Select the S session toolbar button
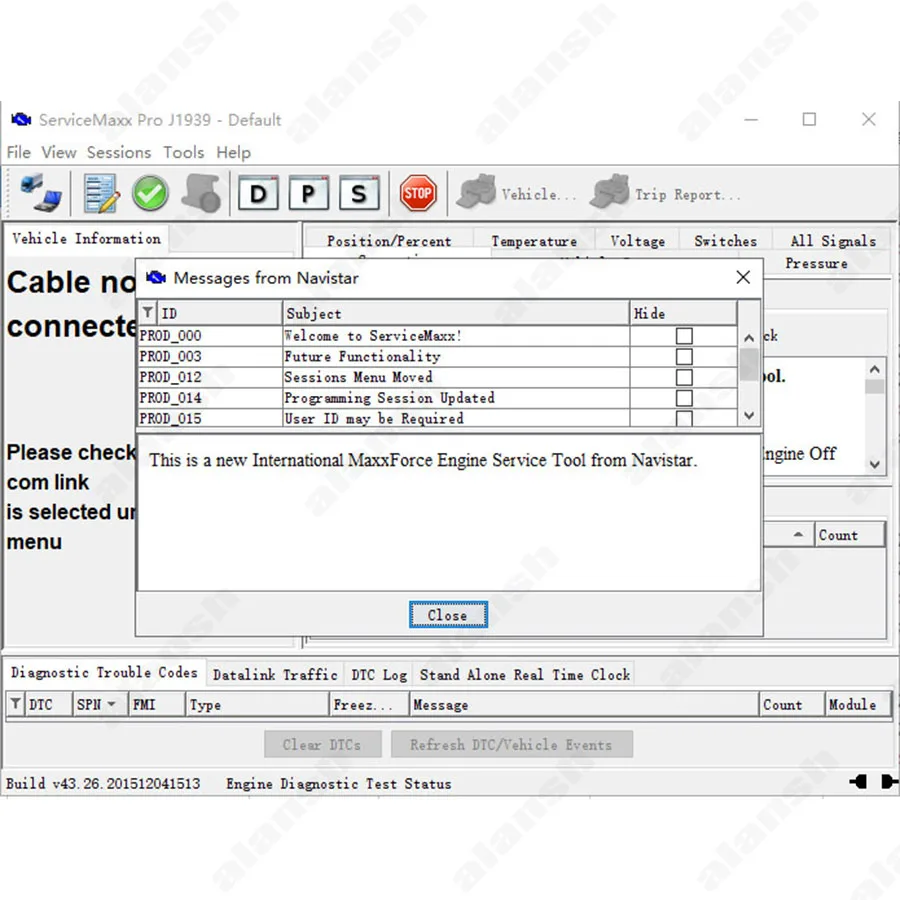Screen dimensions: 900x900 click(359, 193)
